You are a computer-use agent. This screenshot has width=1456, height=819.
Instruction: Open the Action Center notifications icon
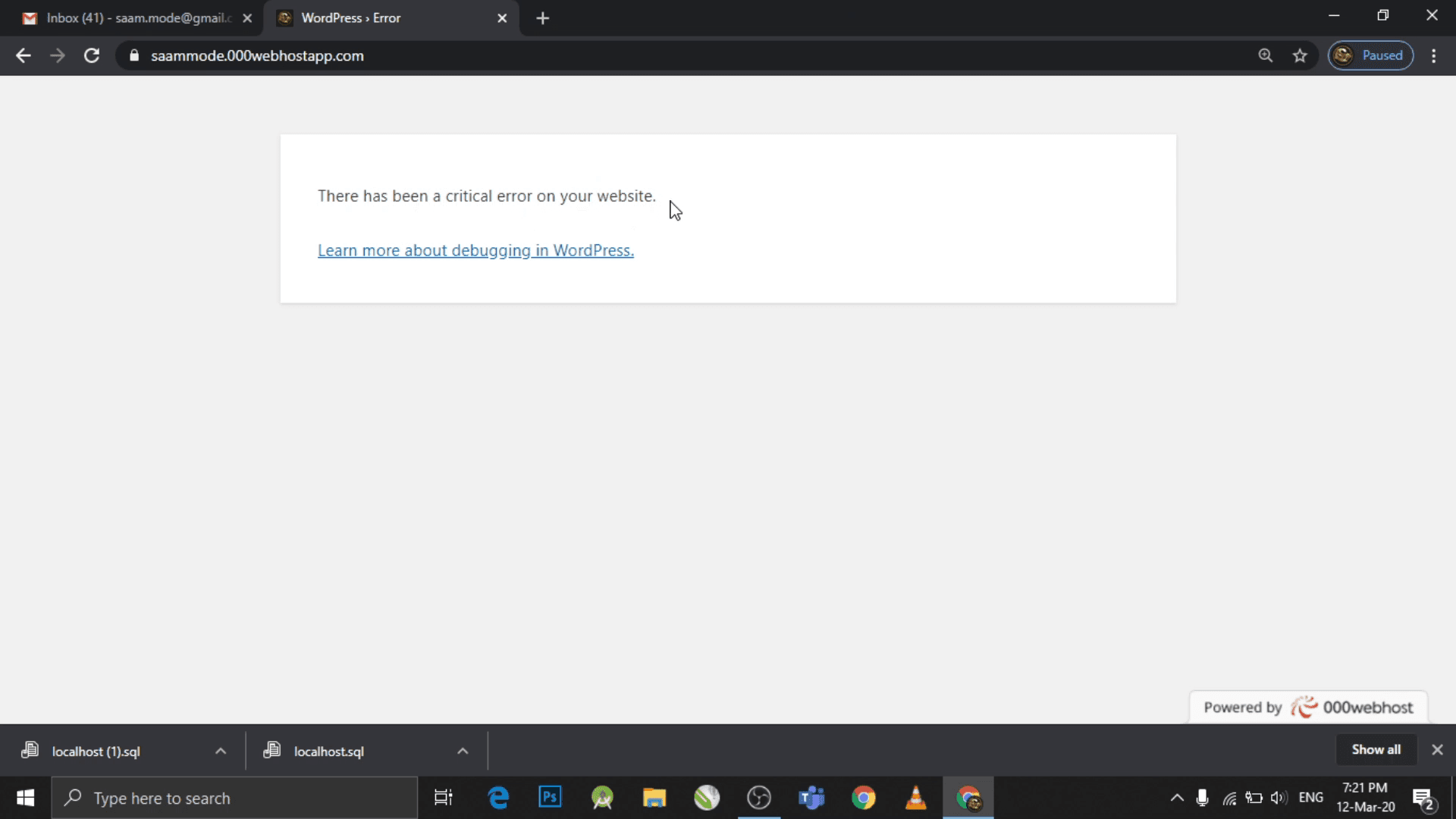pos(1423,799)
